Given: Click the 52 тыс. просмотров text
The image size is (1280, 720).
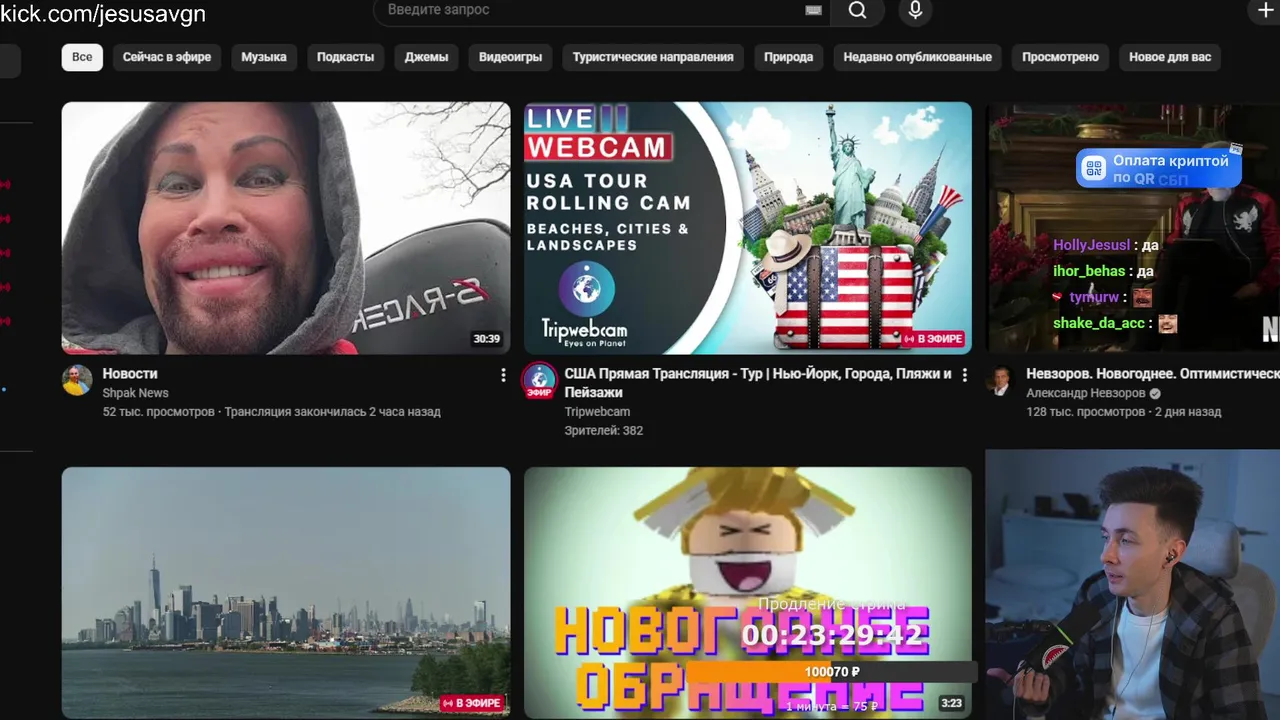Looking at the screenshot, I should (158, 412).
